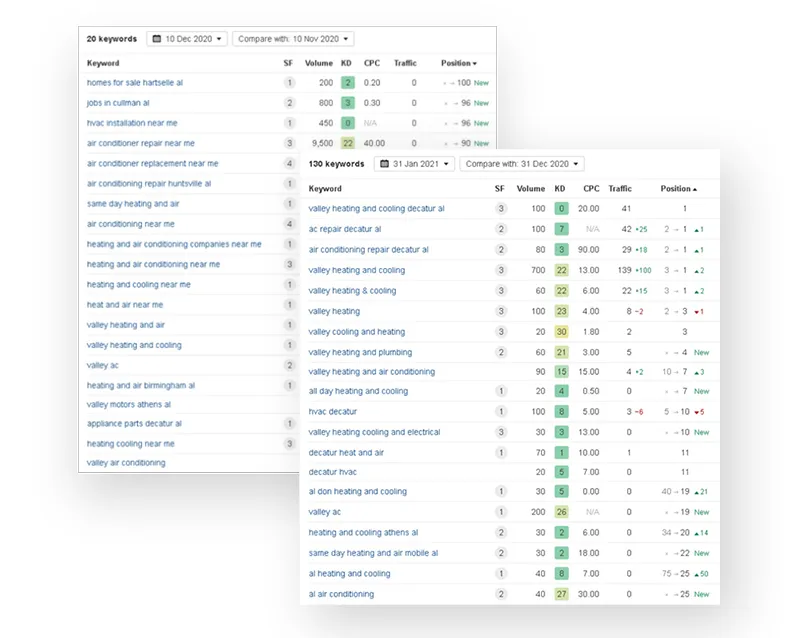Click SF badge for 'air conditioner repair near me'

pyautogui.click(x=289, y=143)
